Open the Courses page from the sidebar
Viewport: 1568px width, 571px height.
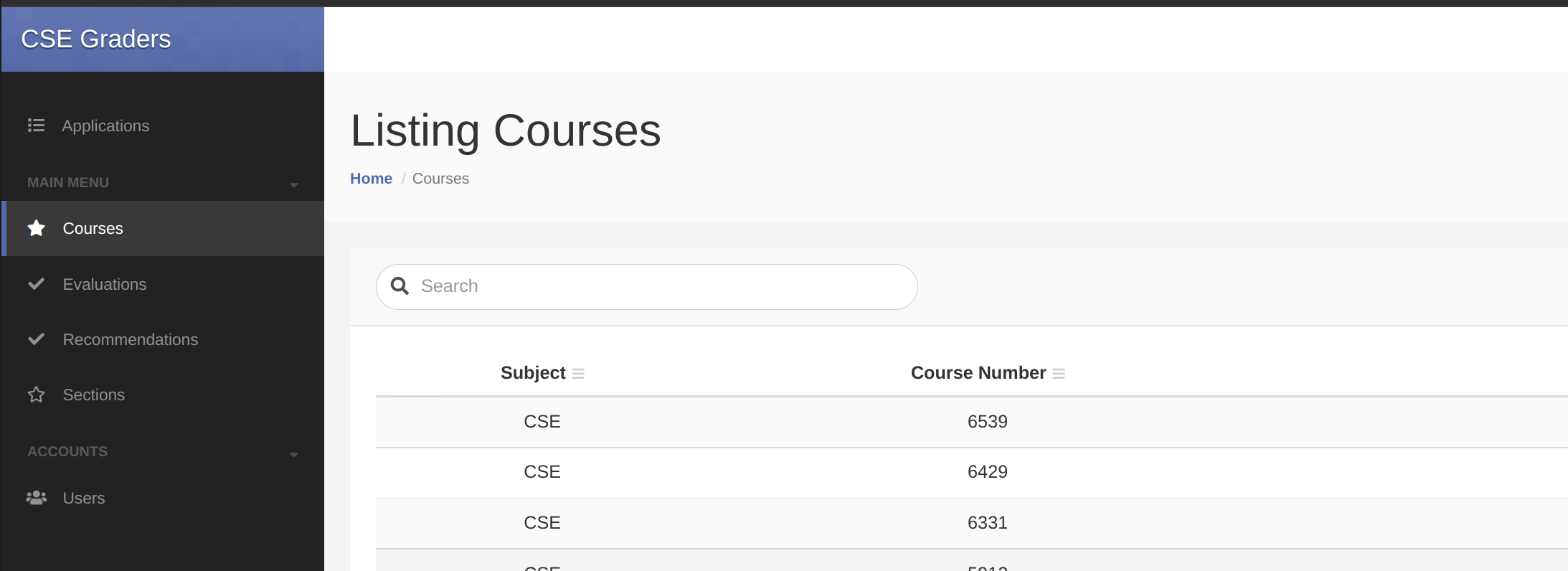pos(93,228)
